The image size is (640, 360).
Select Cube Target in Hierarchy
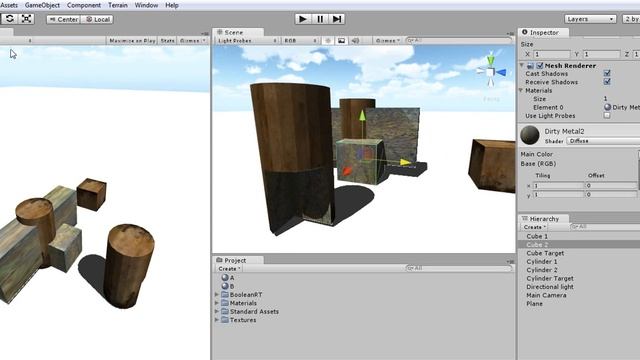545,253
